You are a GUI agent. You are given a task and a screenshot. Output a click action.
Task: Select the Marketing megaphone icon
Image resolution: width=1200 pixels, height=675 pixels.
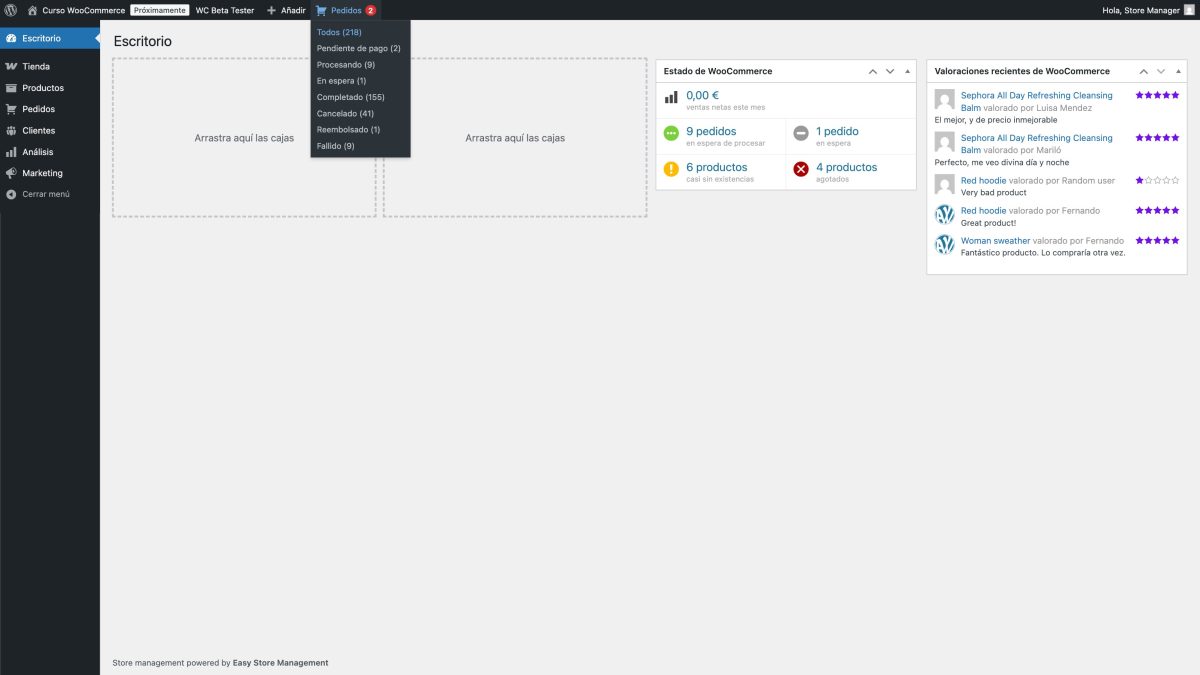pyautogui.click(x=10, y=172)
